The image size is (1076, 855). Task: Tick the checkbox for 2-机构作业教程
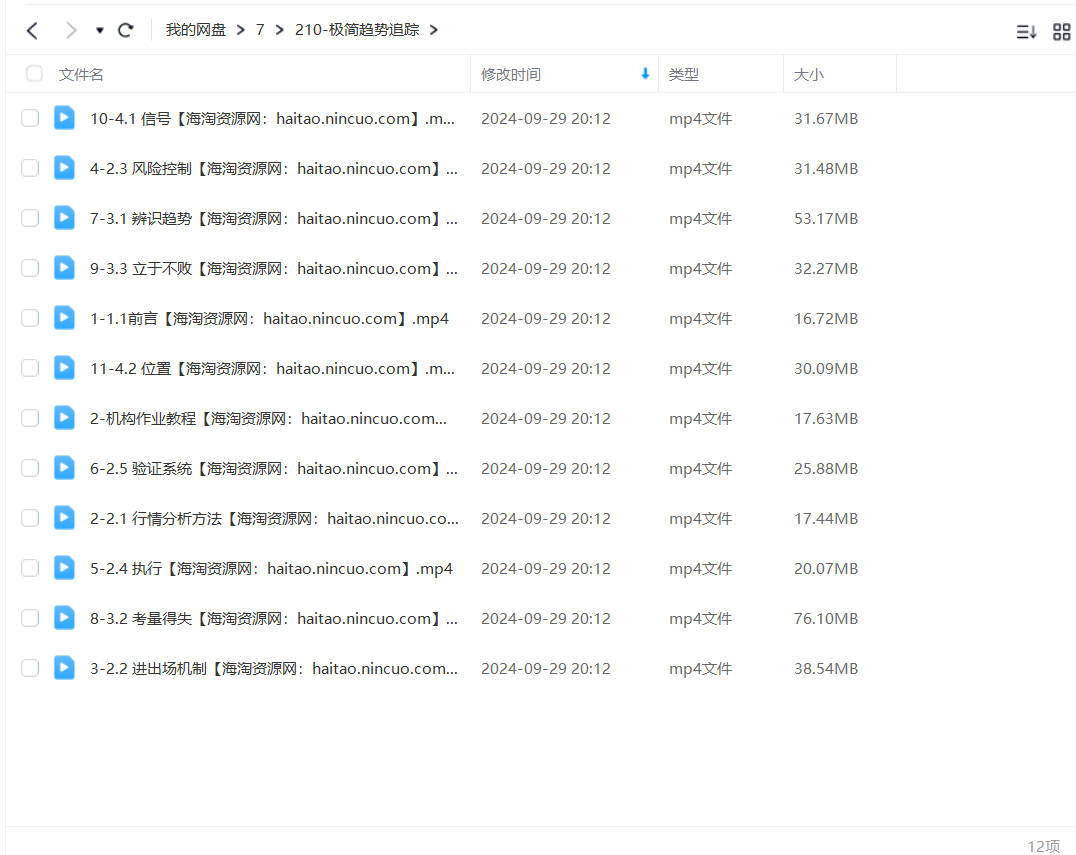[30, 418]
